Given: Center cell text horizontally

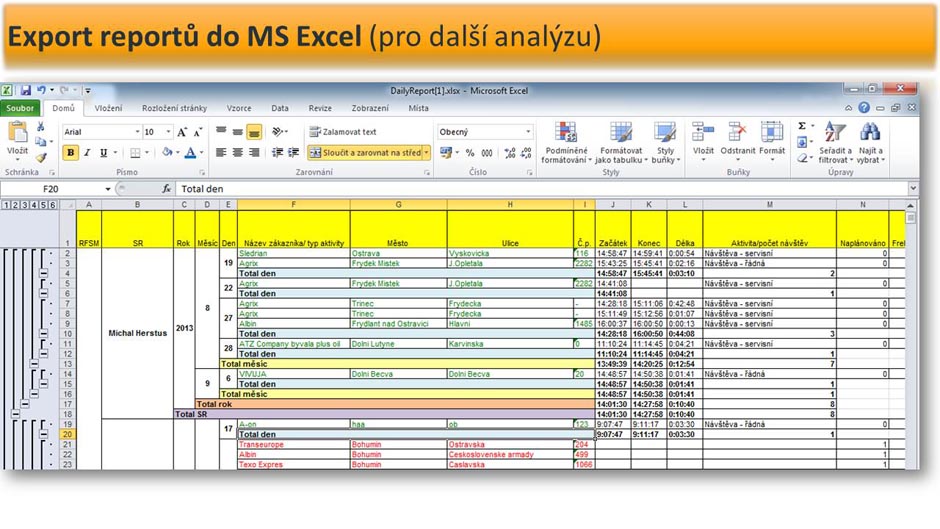Looking at the screenshot, I should point(237,153).
